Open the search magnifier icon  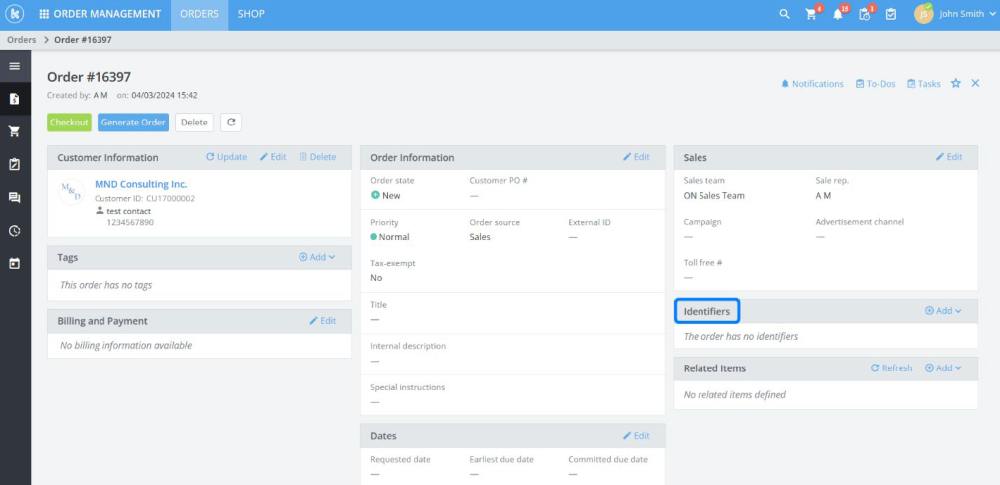784,14
